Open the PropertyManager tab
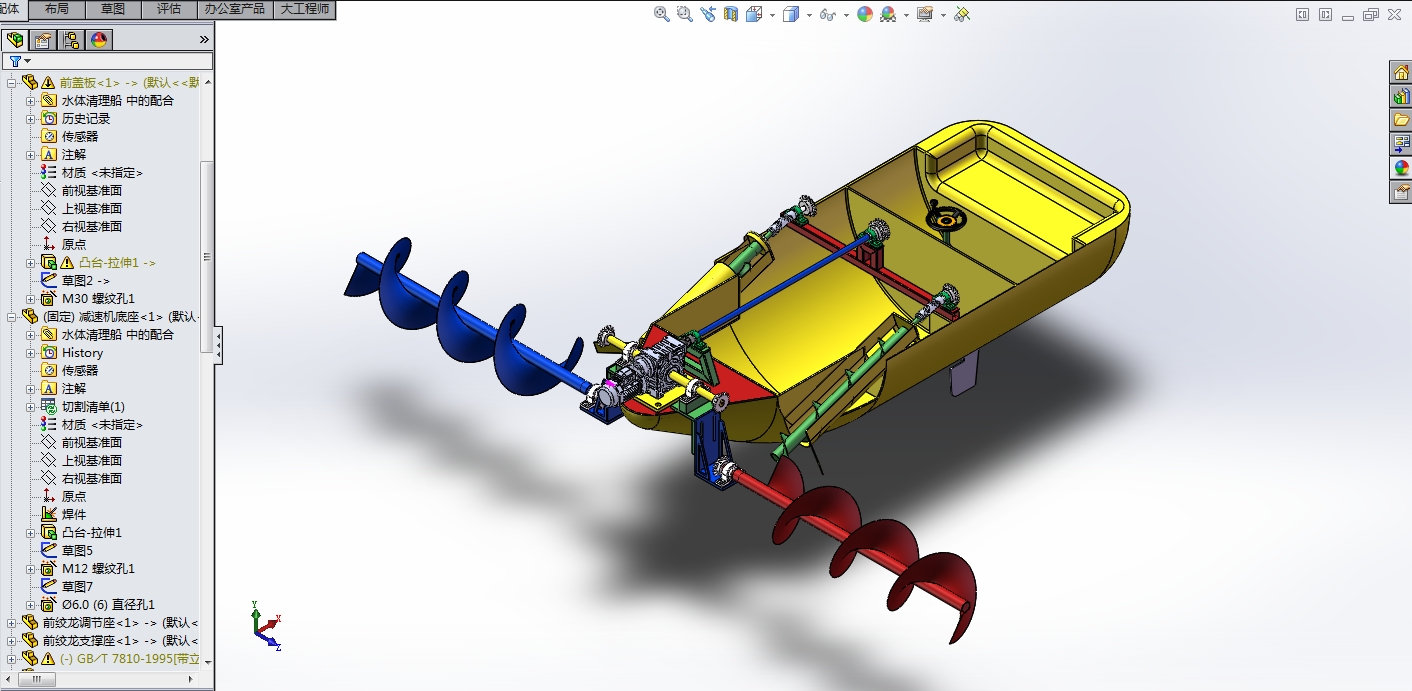Viewport: 1412px width, 691px height. (43, 40)
